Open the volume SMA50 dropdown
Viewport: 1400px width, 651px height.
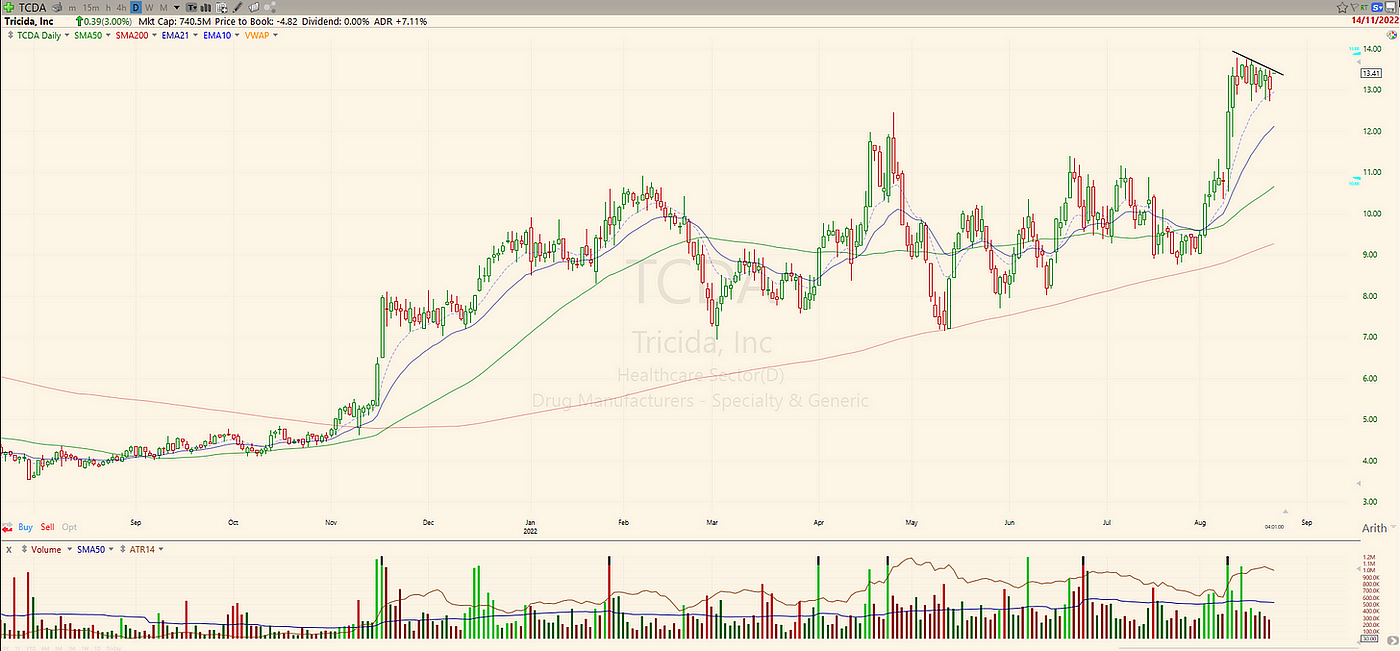111,549
